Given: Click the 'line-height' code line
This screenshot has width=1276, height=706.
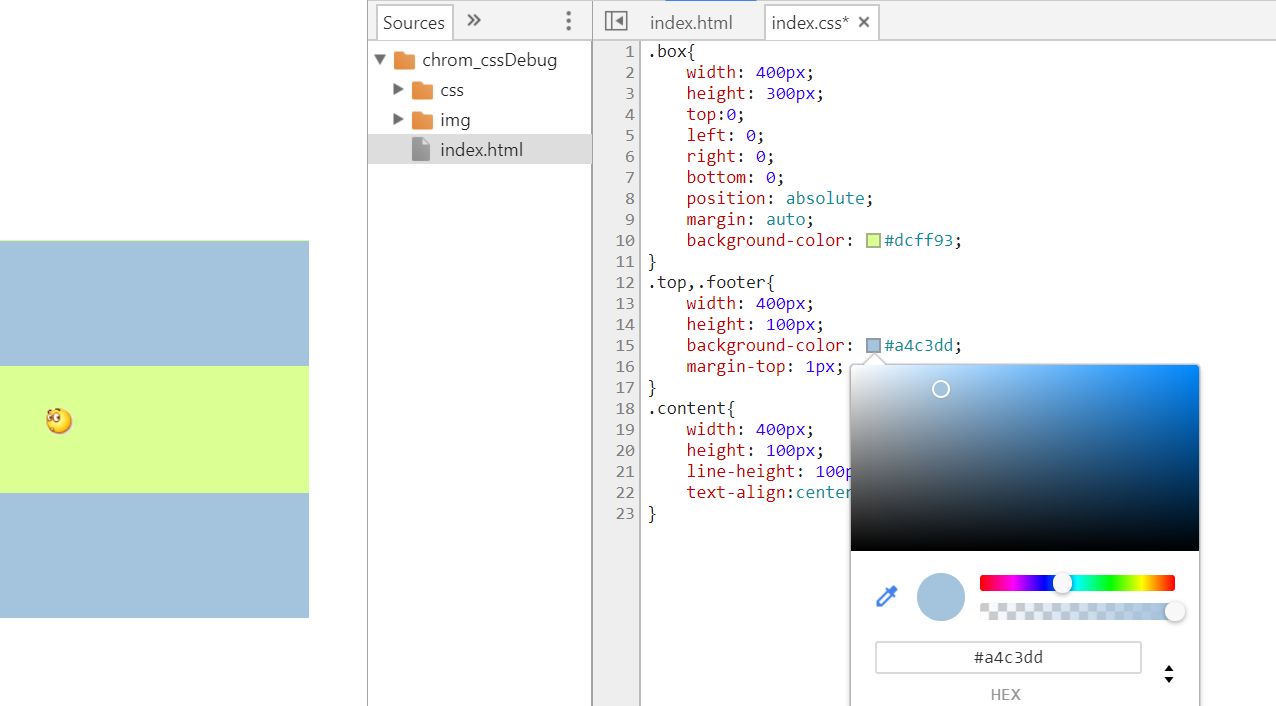Looking at the screenshot, I should point(768,471).
